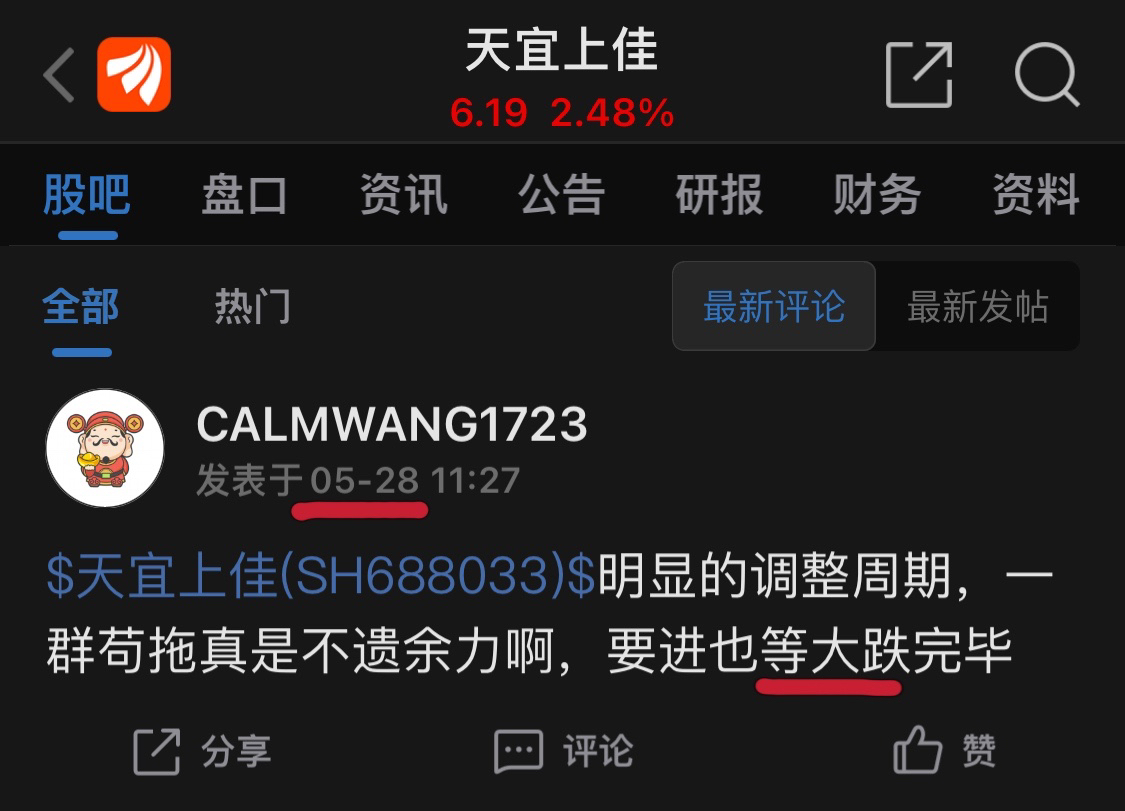Open the 资料 tab

tap(1036, 194)
